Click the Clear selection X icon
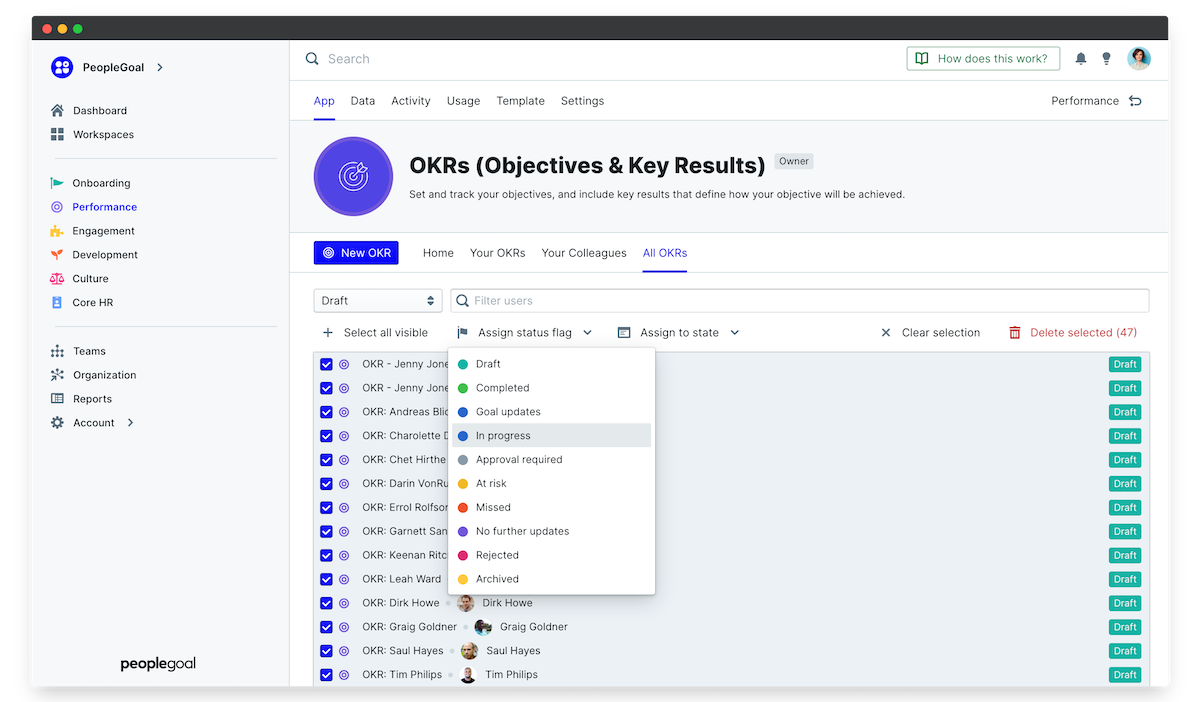This screenshot has width=1200, height=702. tap(885, 333)
